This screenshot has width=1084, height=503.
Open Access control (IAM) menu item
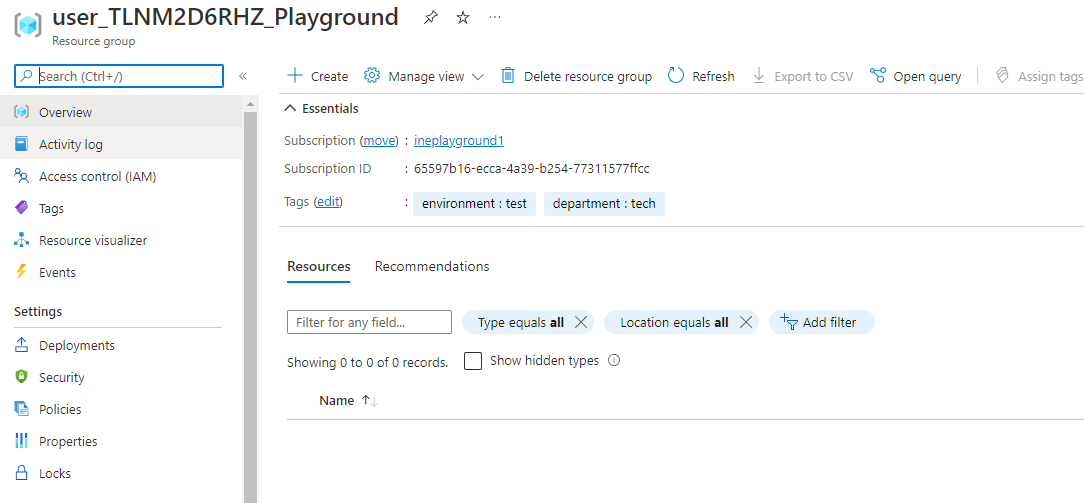pyautogui.click(x=97, y=176)
